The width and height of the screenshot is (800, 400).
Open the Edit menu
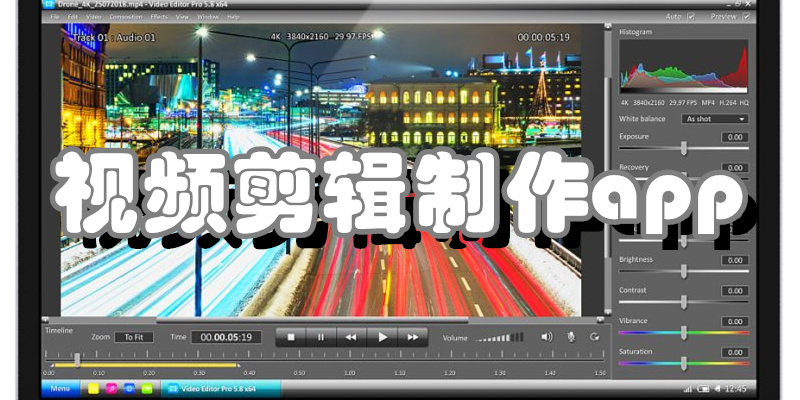pyautogui.click(x=73, y=17)
